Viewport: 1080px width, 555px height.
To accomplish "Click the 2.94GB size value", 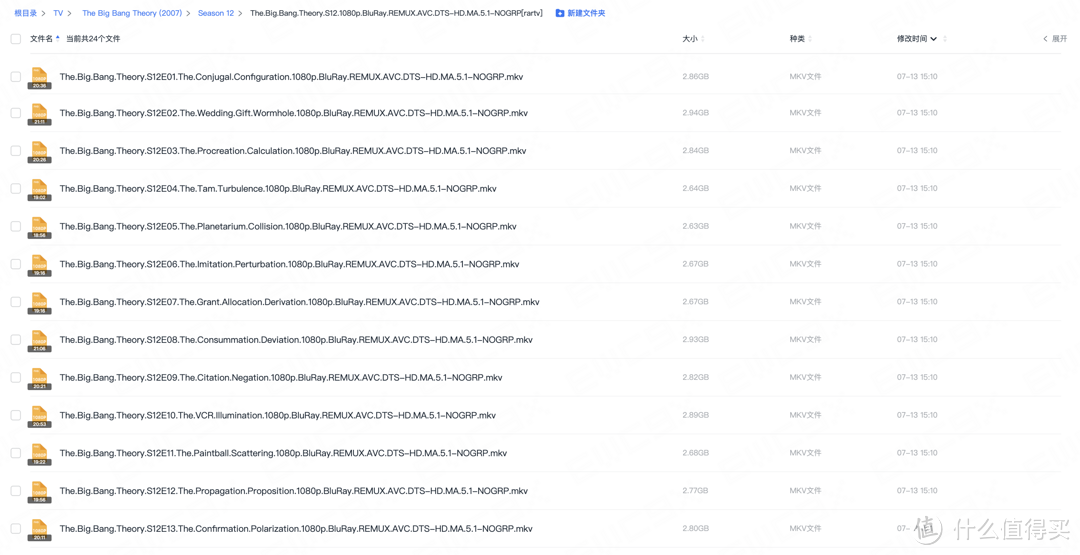I will [x=695, y=113].
